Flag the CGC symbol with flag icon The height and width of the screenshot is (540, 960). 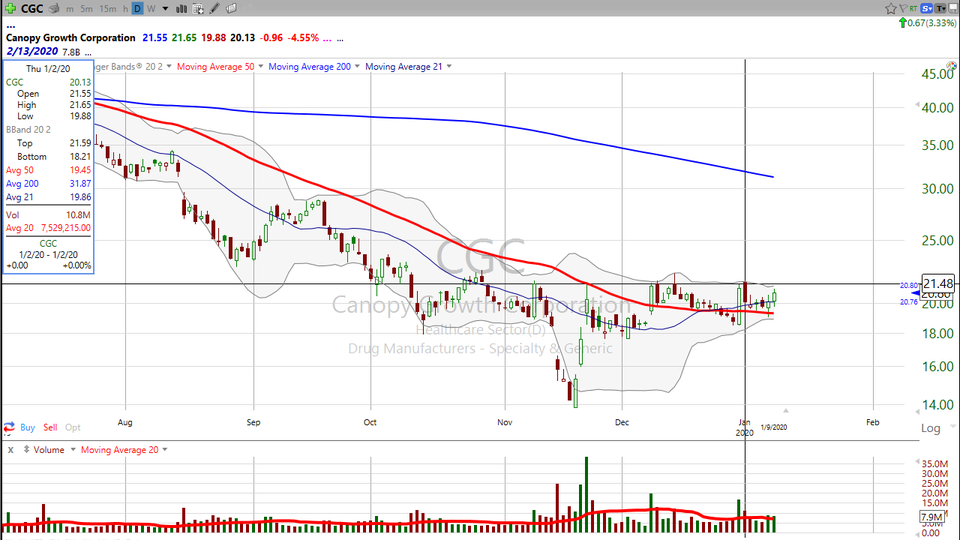coord(902,8)
